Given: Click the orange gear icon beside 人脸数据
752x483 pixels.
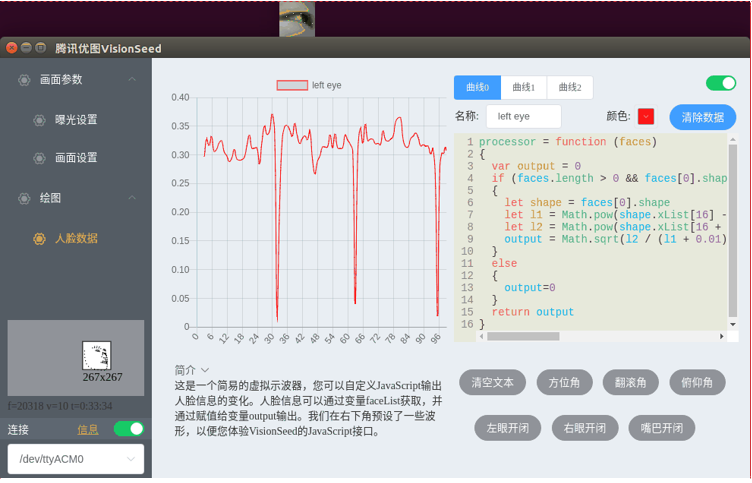Looking at the screenshot, I should coord(39,239).
